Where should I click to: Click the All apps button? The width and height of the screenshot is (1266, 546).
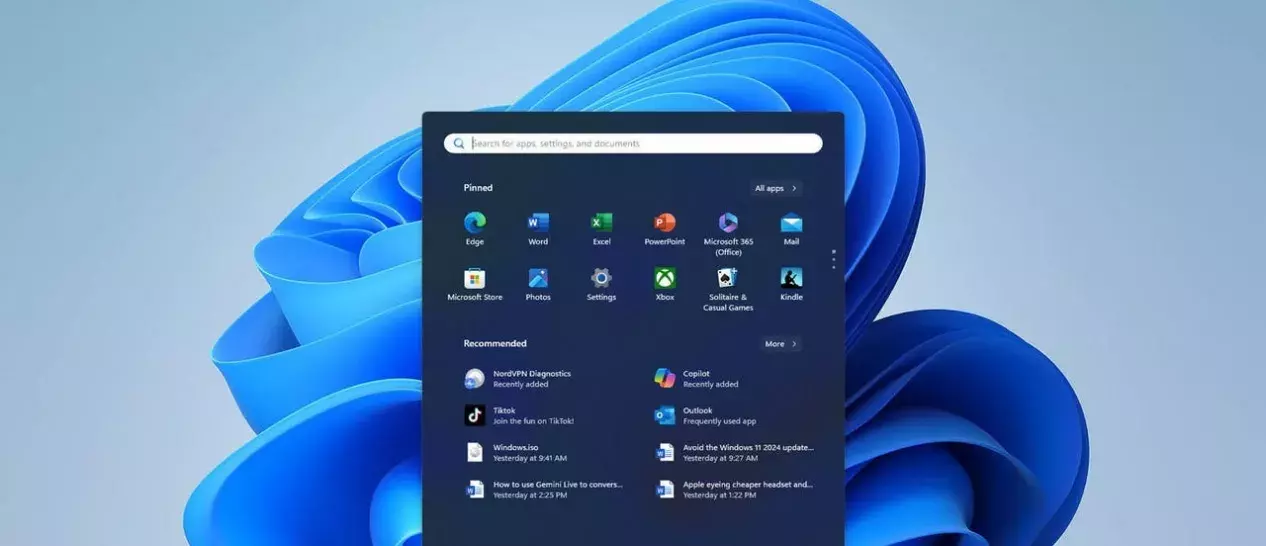(776, 188)
